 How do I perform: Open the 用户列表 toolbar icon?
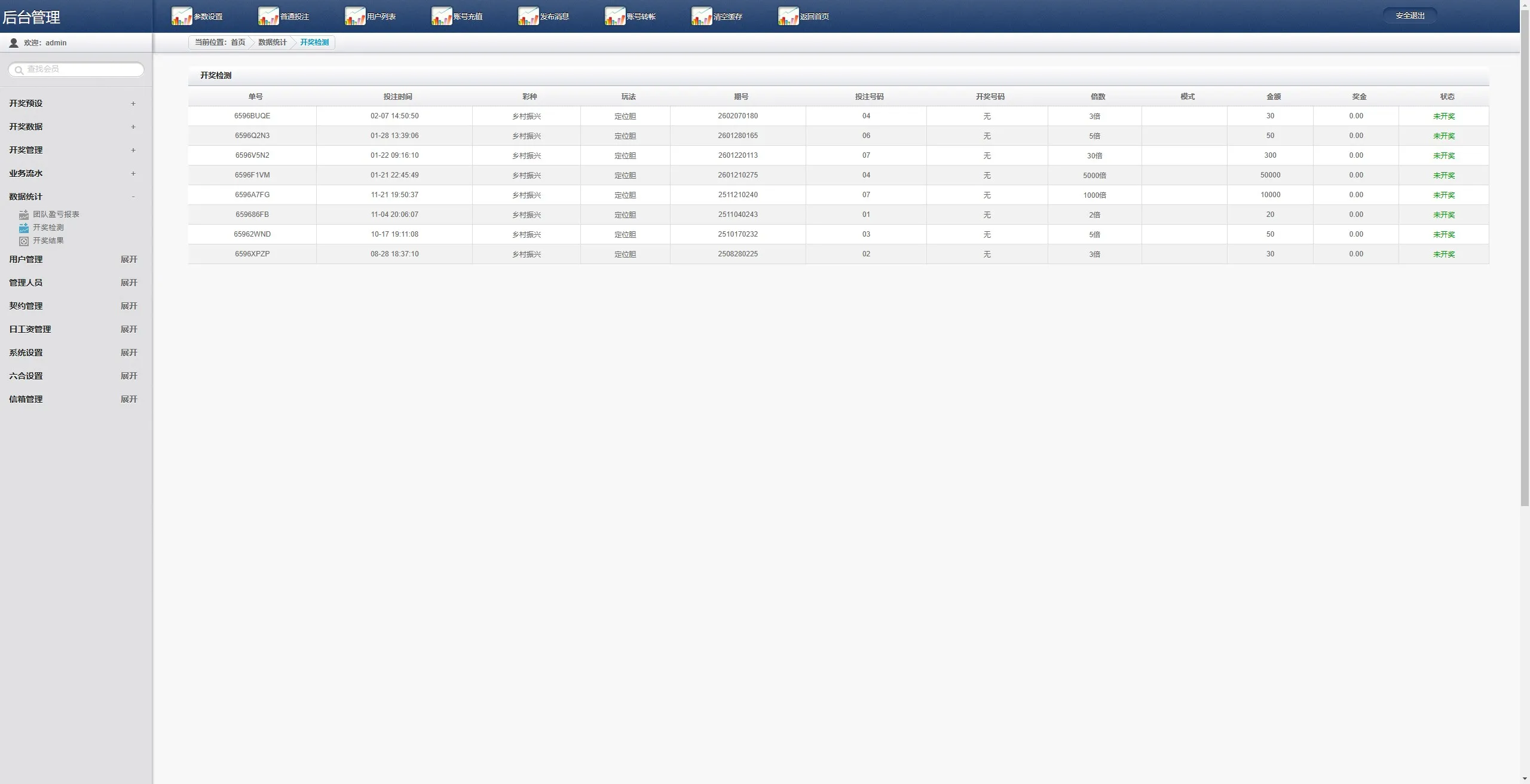click(x=355, y=16)
